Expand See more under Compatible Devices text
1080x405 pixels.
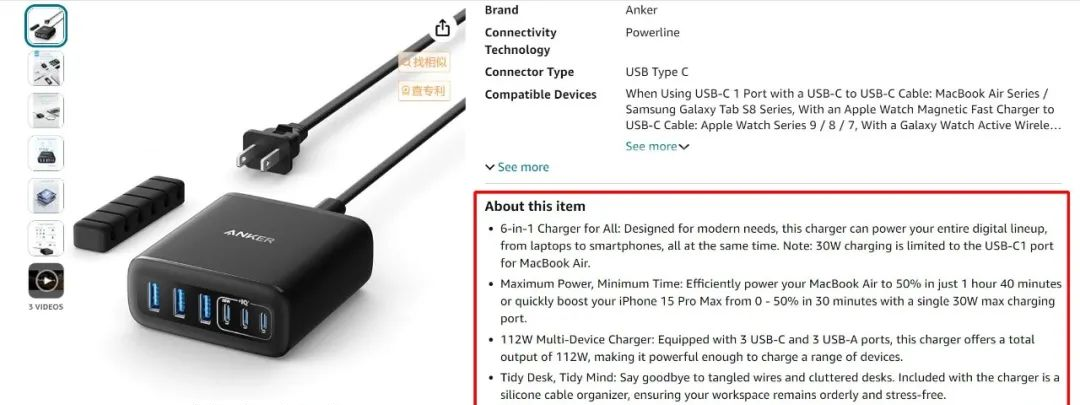(651, 146)
